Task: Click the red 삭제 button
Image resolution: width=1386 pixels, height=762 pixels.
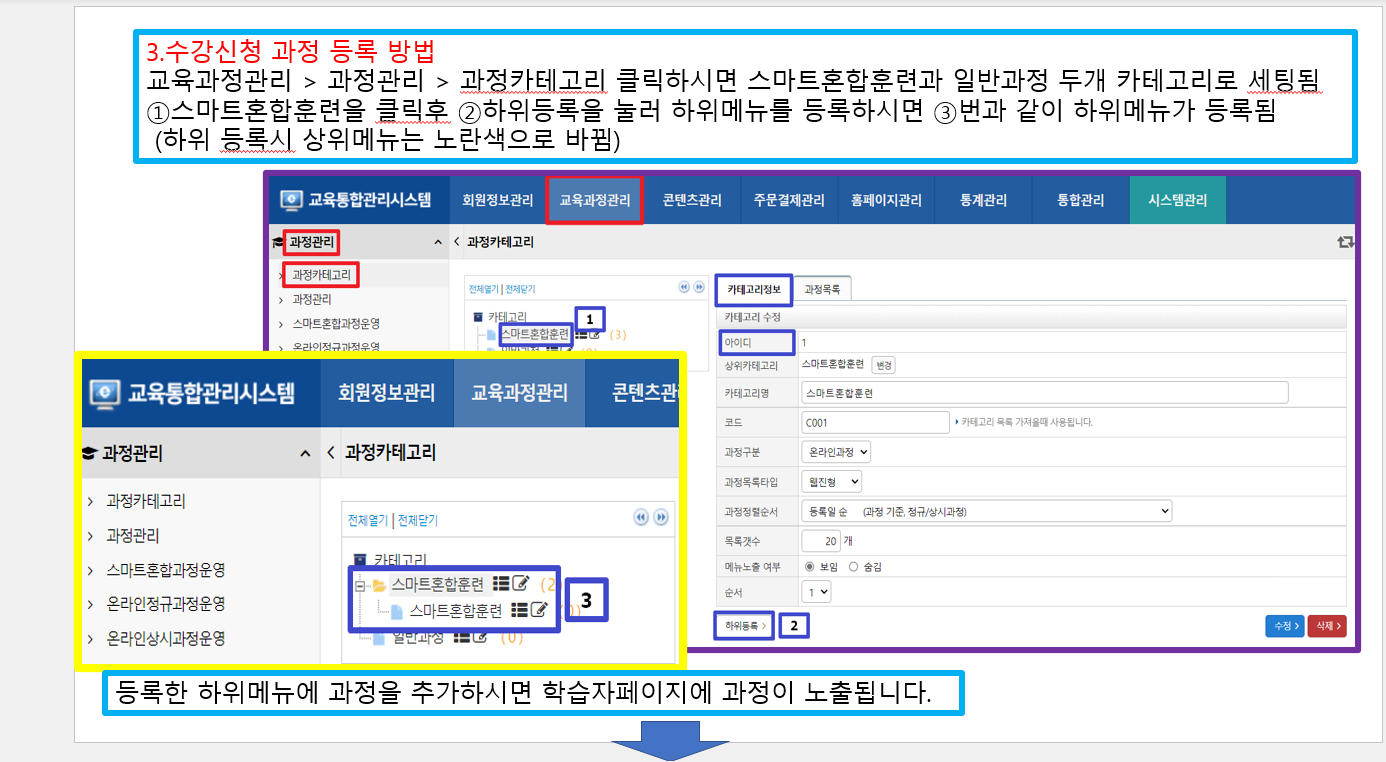Action: click(1325, 626)
